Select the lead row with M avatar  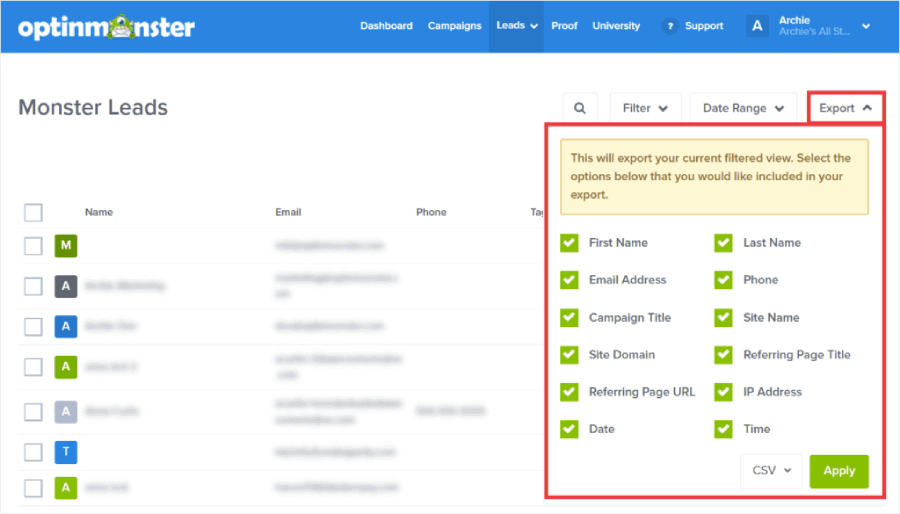click(33, 246)
